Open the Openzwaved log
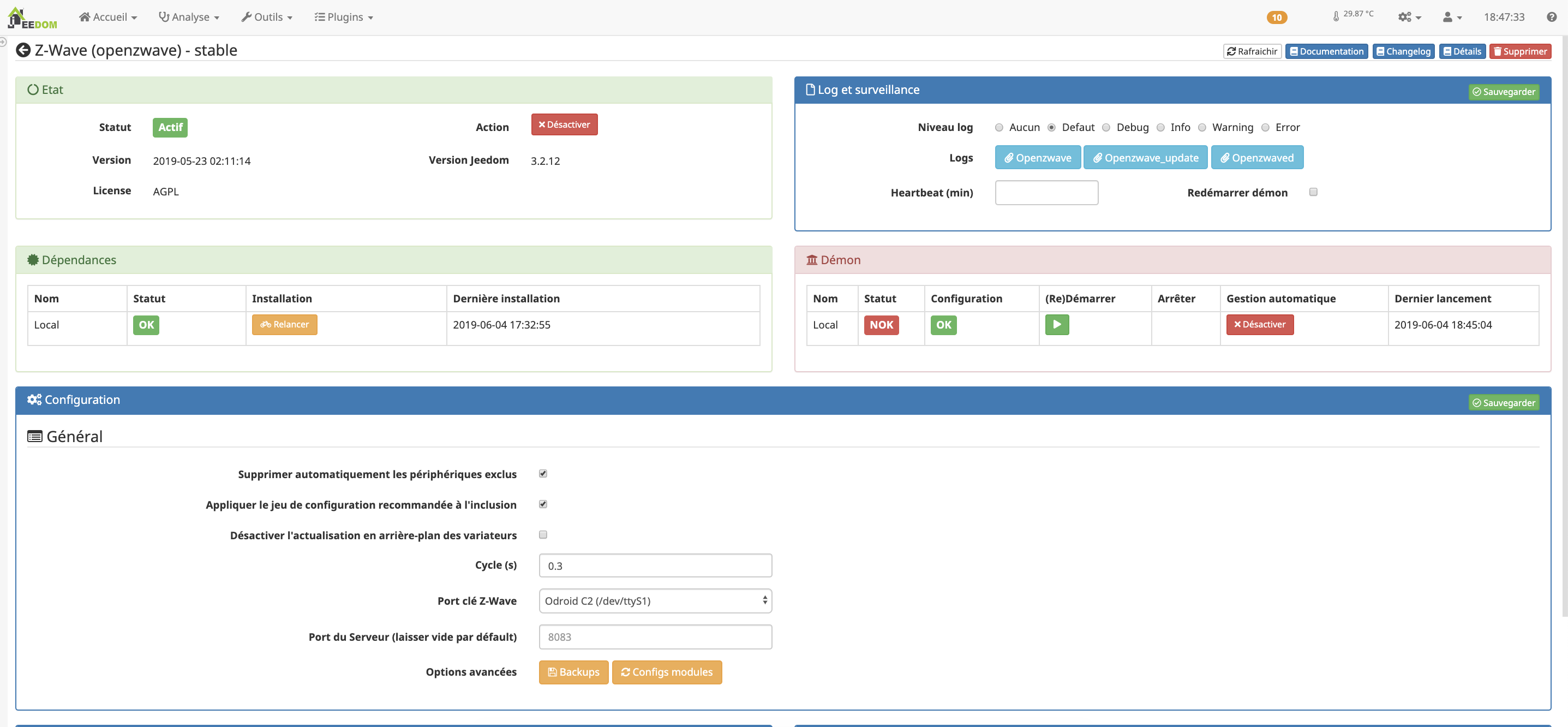This screenshot has height=727, width=1568. [x=1257, y=158]
